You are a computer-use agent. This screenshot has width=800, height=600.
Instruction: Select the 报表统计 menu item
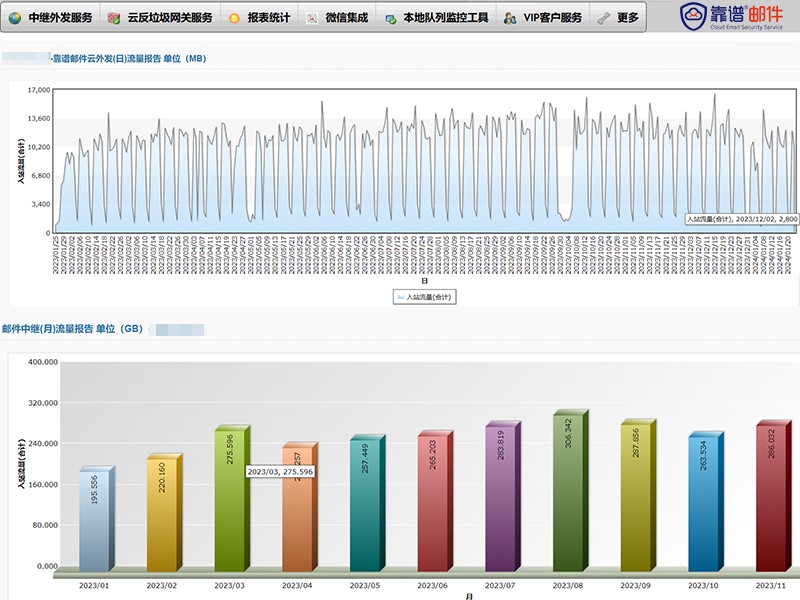pos(269,18)
